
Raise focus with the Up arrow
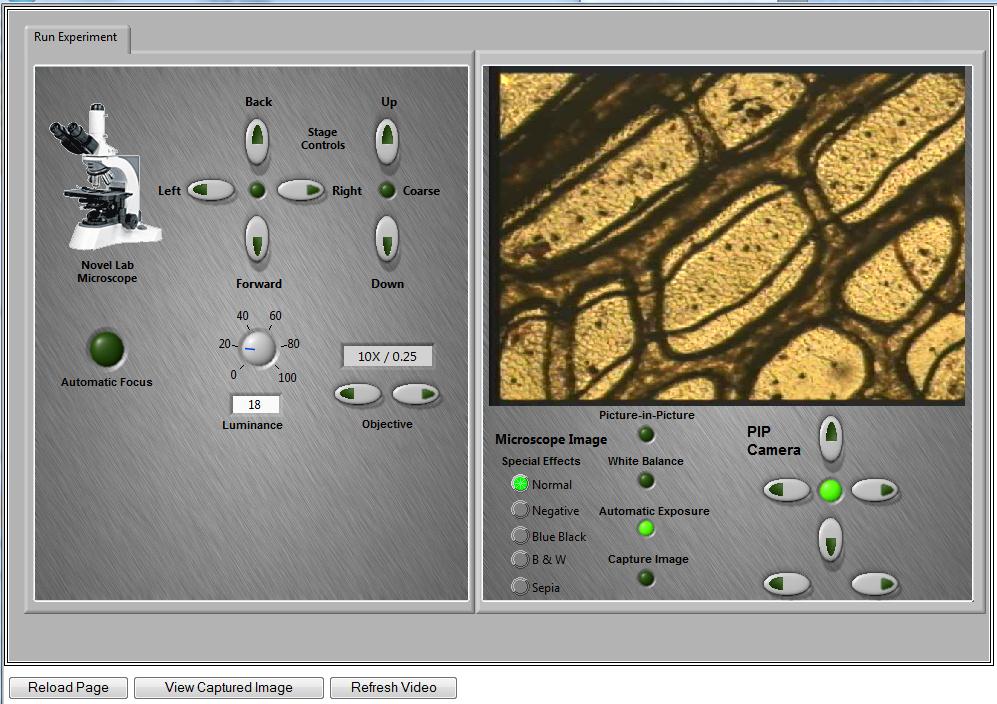pos(387,140)
